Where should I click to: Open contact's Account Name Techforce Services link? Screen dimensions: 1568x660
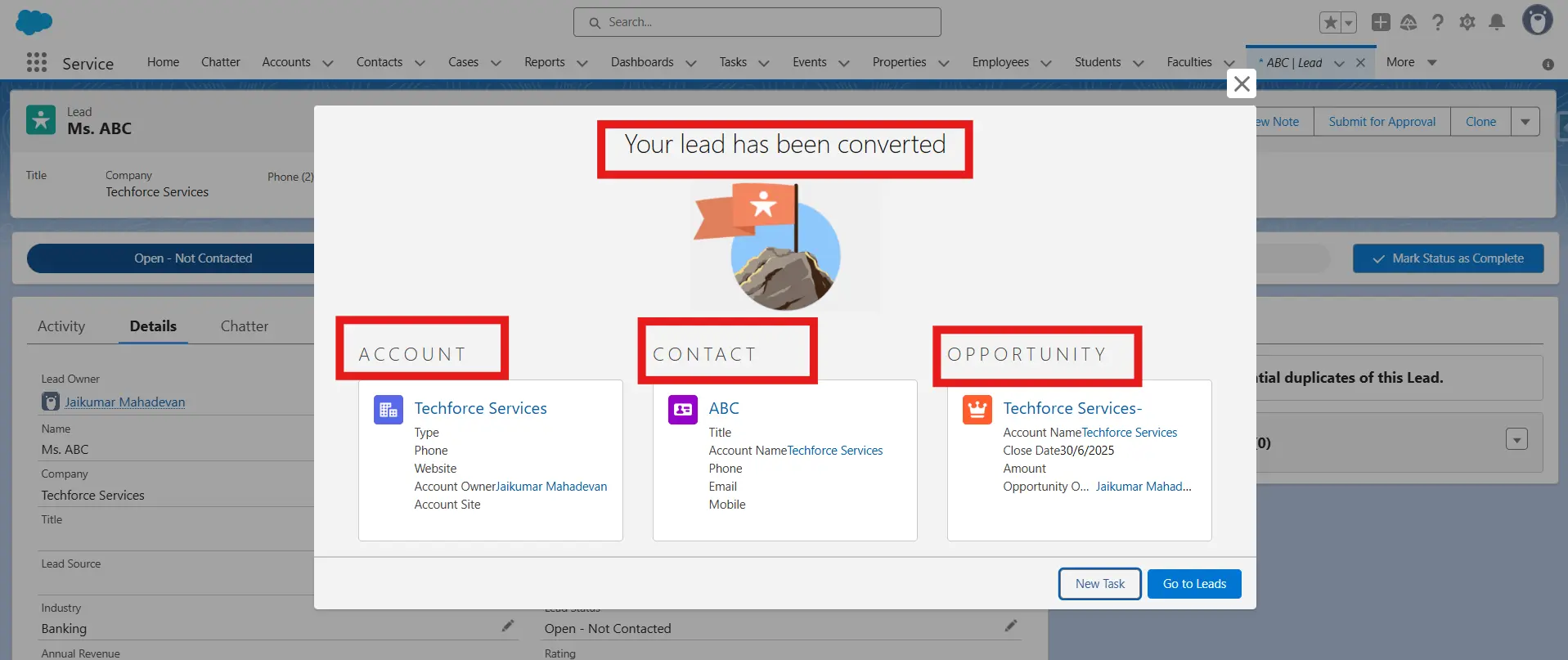pyautogui.click(x=835, y=451)
